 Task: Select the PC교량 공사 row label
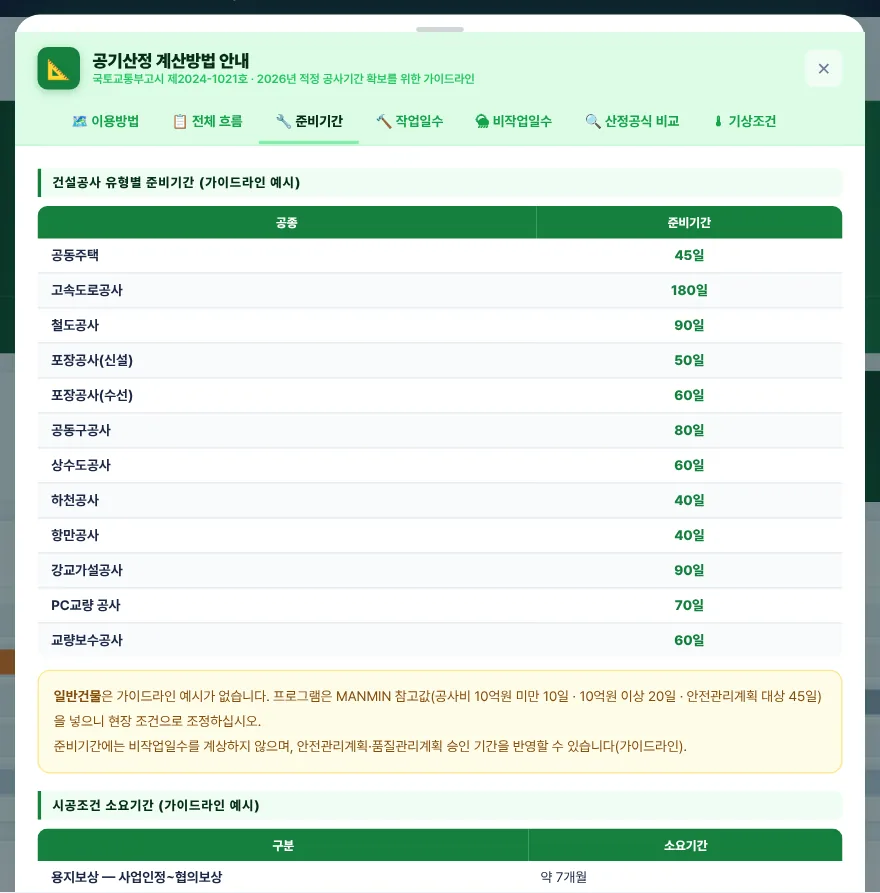click(x=85, y=605)
